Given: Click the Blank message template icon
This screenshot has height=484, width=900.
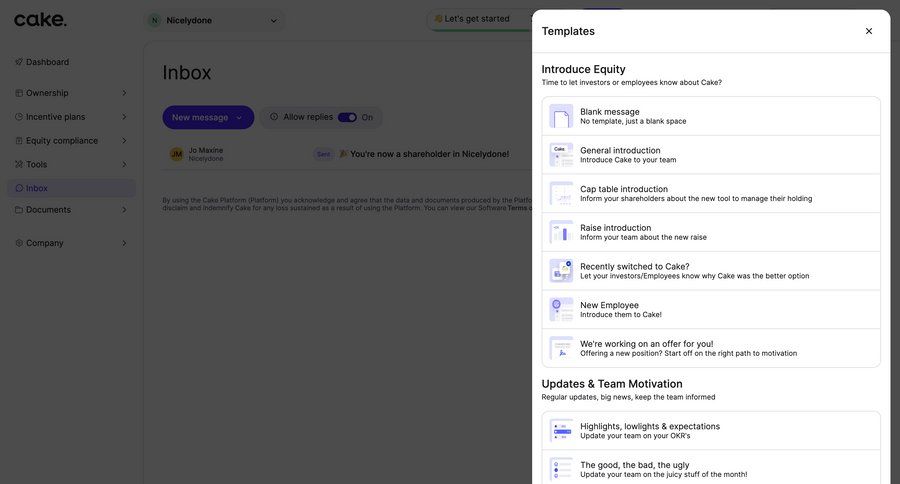Looking at the screenshot, I should tap(561, 116).
